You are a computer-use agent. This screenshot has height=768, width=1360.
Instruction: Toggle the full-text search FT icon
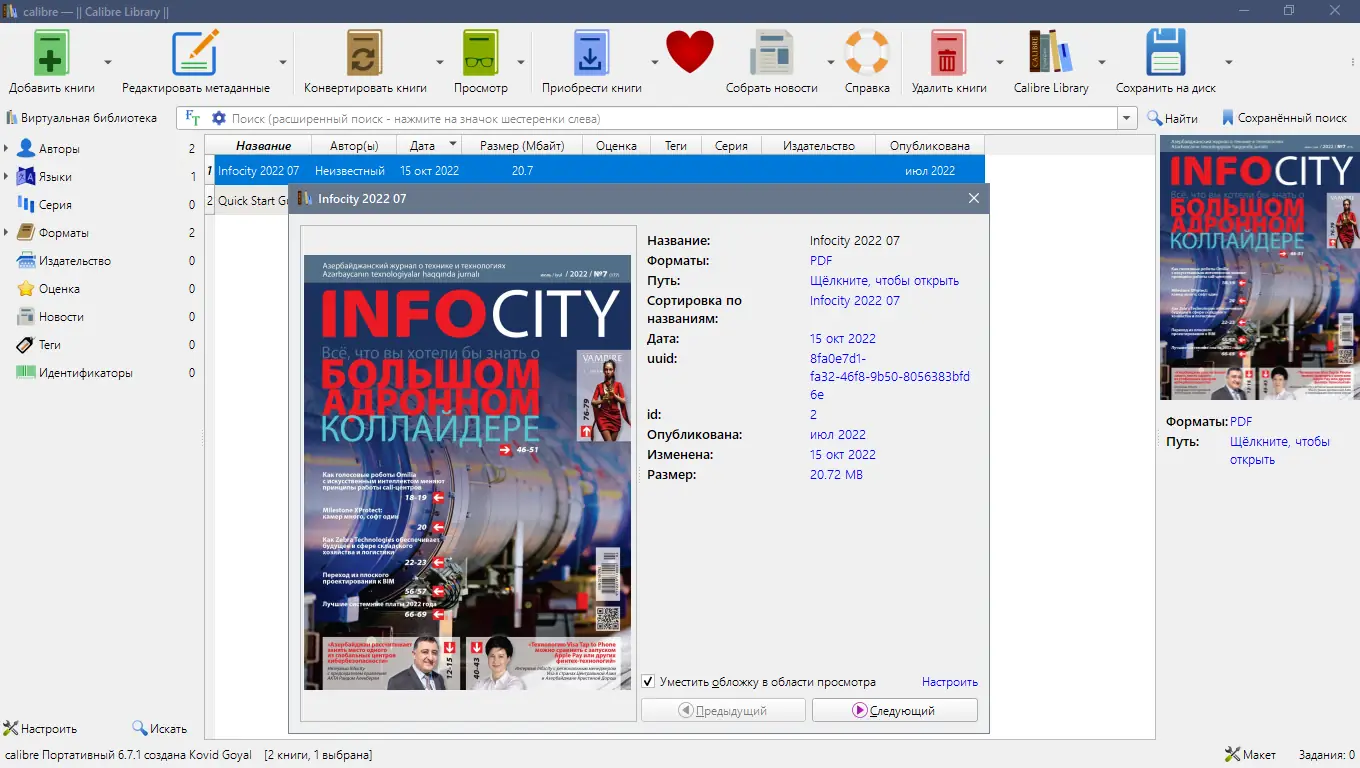click(x=193, y=118)
